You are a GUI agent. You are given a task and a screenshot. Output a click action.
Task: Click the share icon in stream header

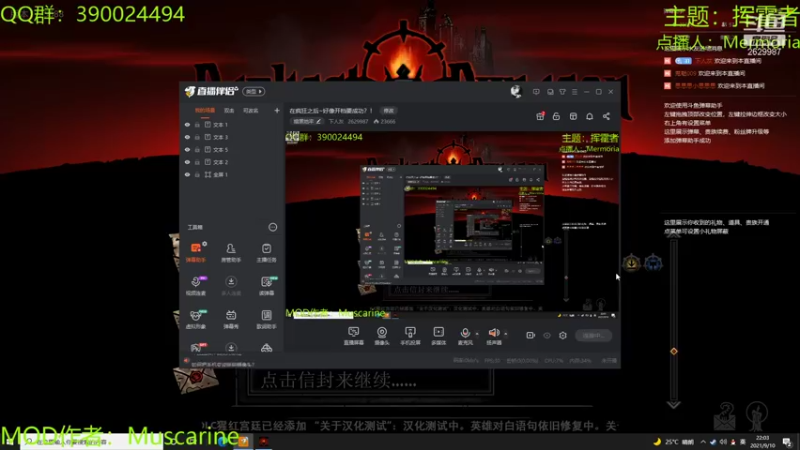pos(606,116)
